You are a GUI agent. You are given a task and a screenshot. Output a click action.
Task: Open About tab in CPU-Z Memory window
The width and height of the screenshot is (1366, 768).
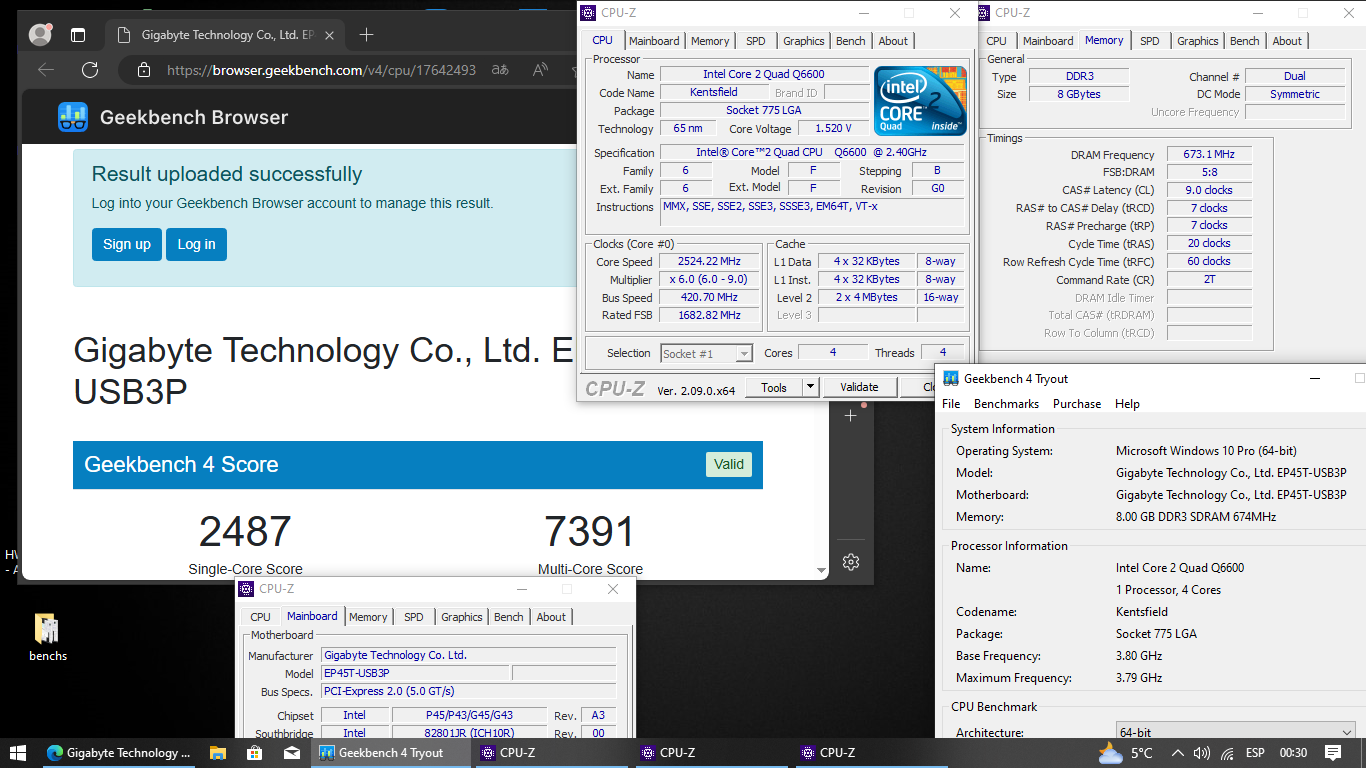coord(1288,41)
